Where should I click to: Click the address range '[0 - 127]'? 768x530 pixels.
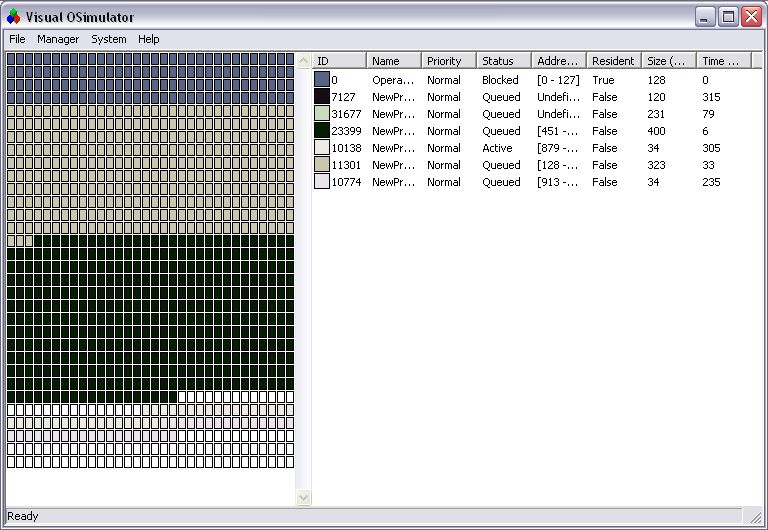(558, 80)
